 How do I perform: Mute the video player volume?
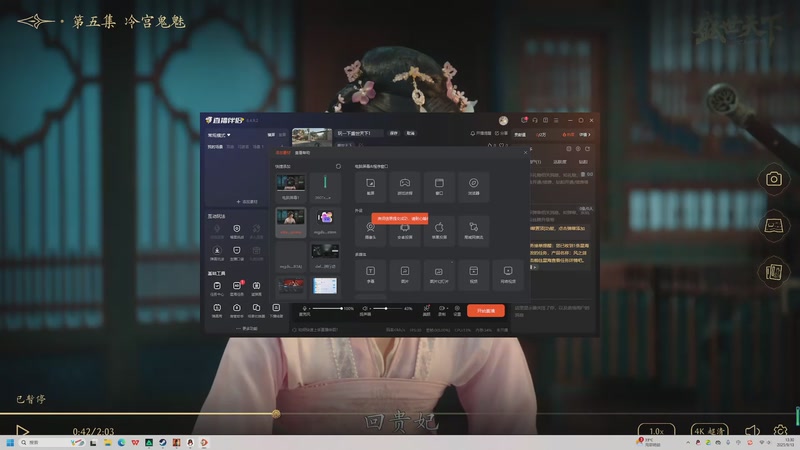(x=752, y=431)
